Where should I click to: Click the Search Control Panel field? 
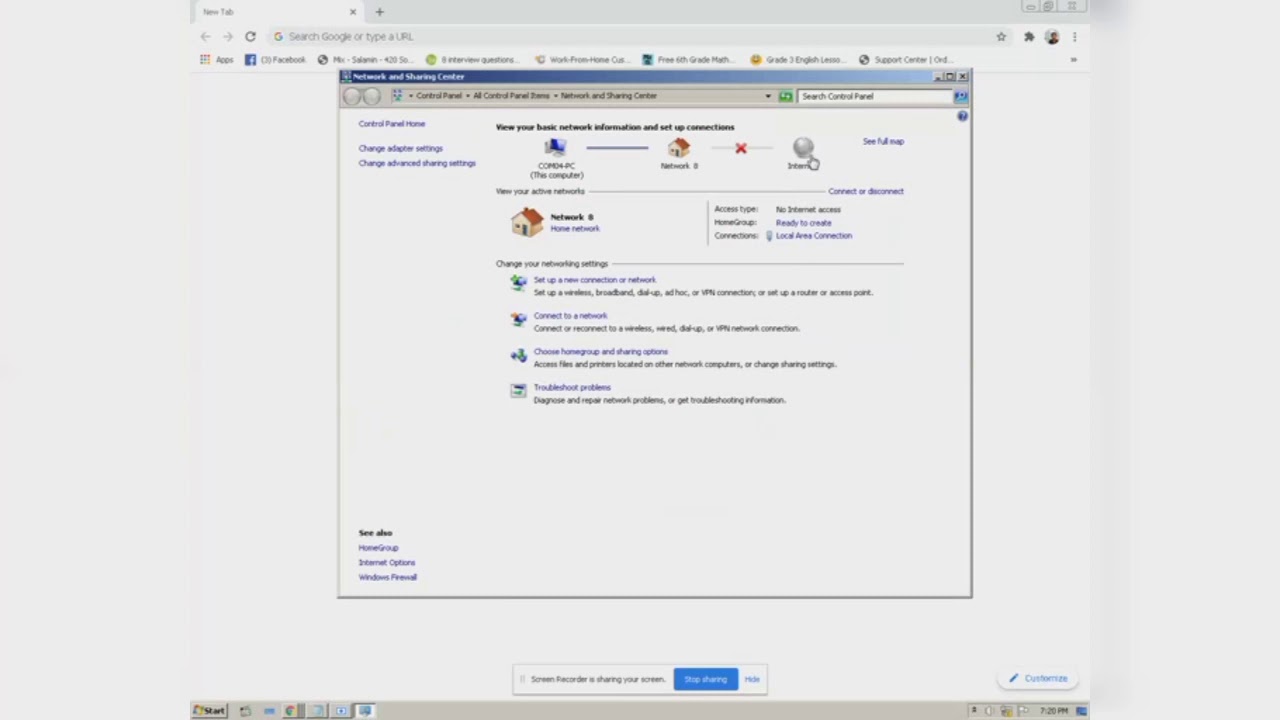(875, 96)
